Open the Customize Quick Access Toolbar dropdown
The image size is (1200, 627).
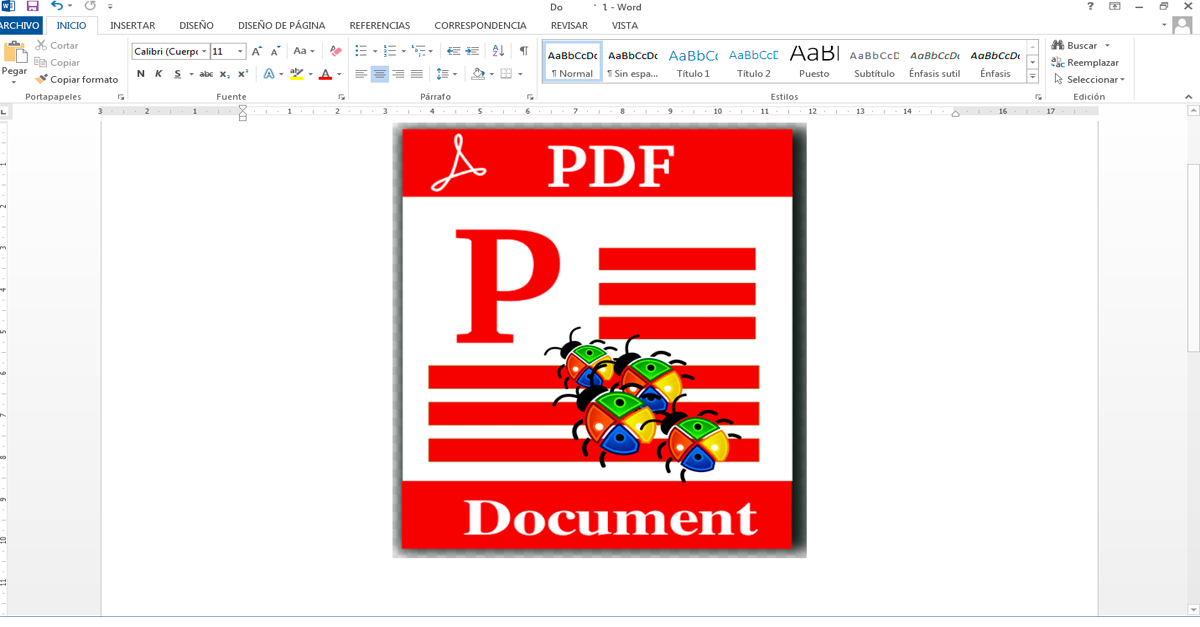[x=110, y=7]
